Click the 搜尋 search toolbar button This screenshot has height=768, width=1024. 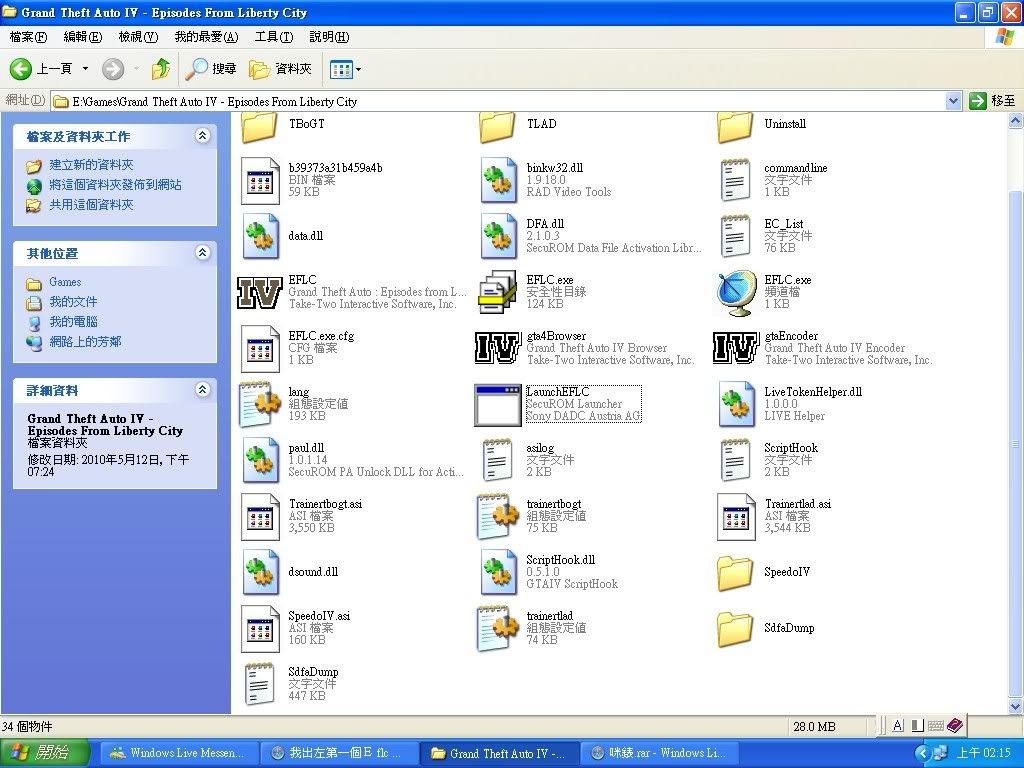tap(211, 69)
